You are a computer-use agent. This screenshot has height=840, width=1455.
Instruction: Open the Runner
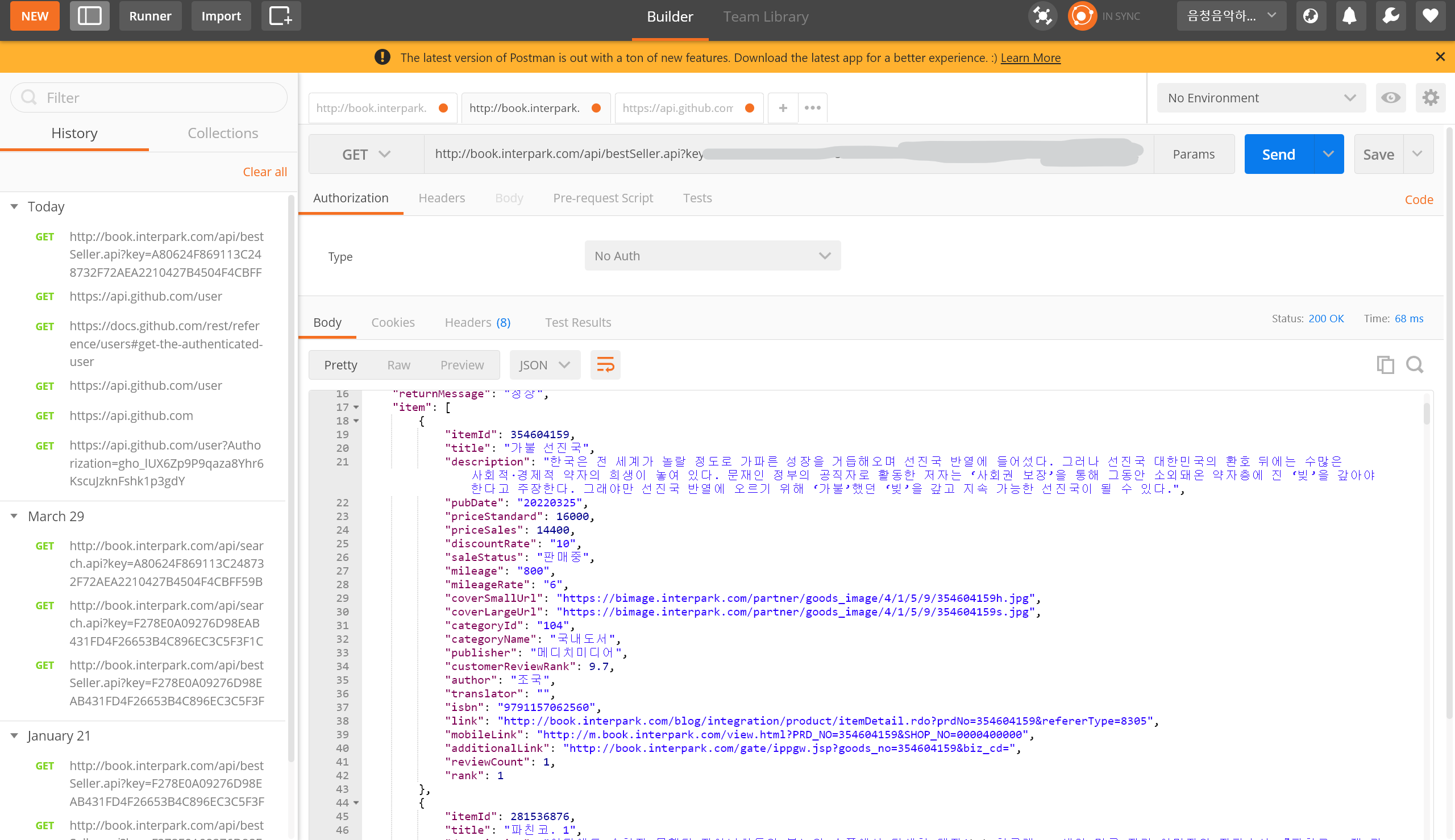click(x=150, y=15)
